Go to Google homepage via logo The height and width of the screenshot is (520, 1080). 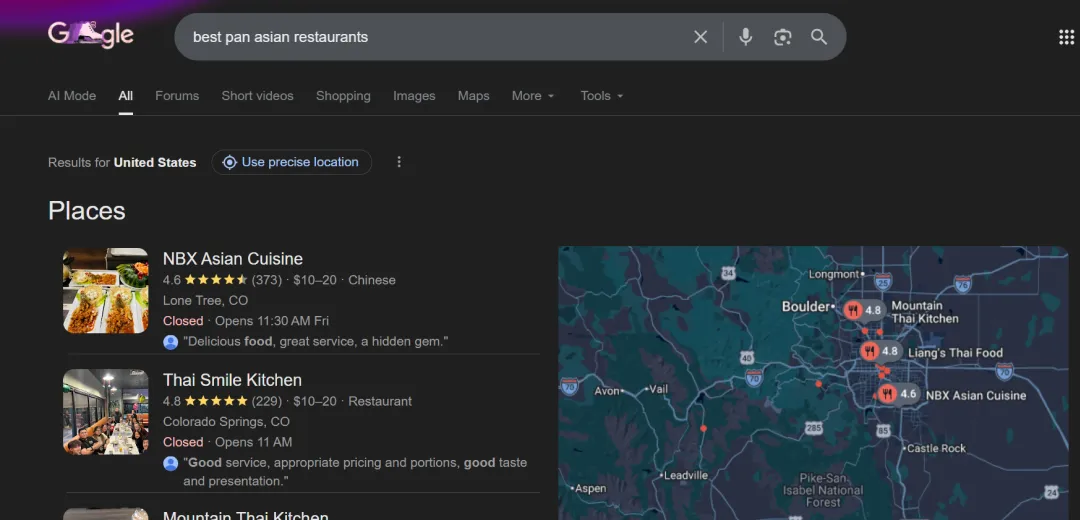tap(91, 35)
